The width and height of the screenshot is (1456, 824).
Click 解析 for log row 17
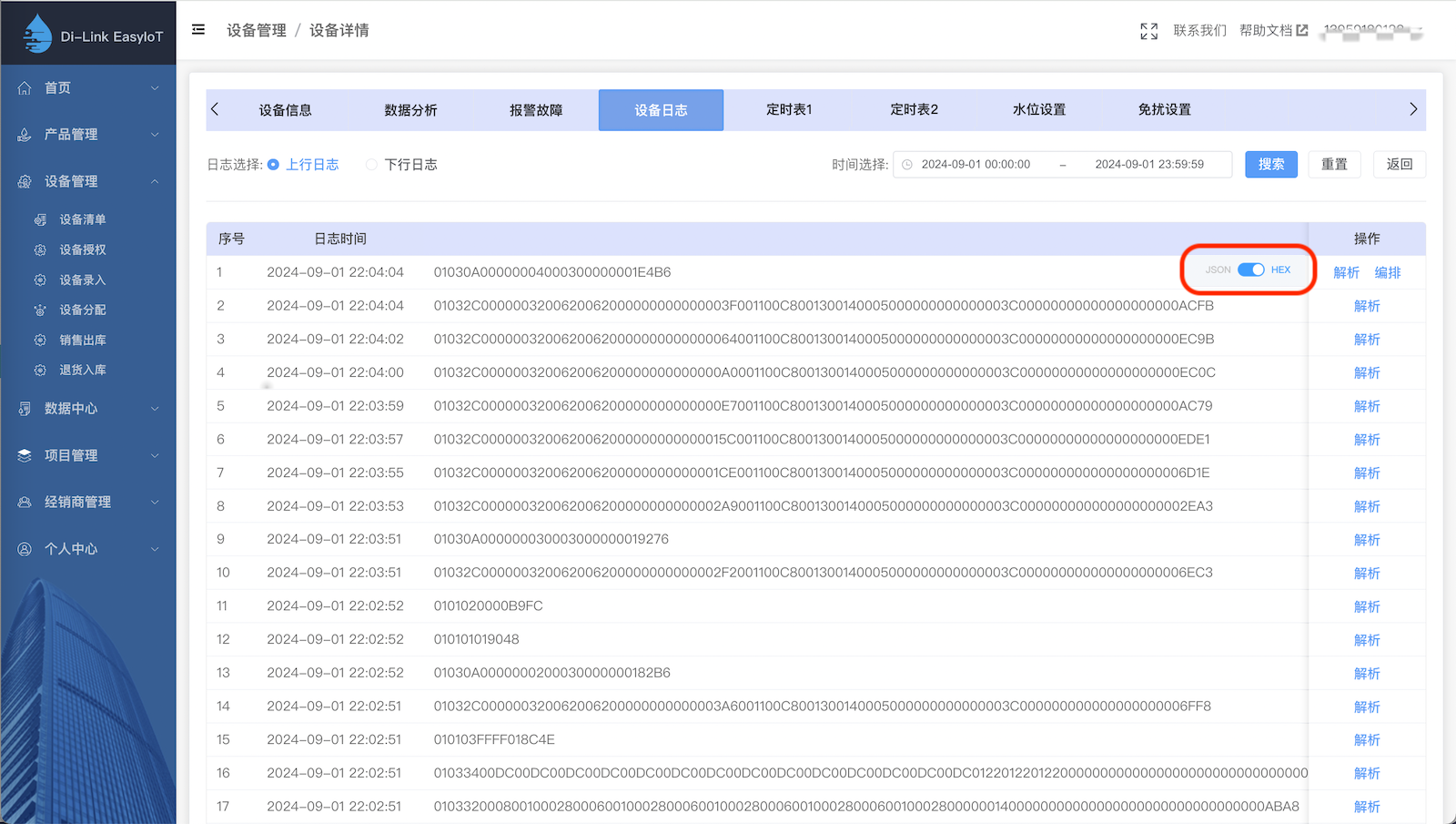(x=1367, y=807)
